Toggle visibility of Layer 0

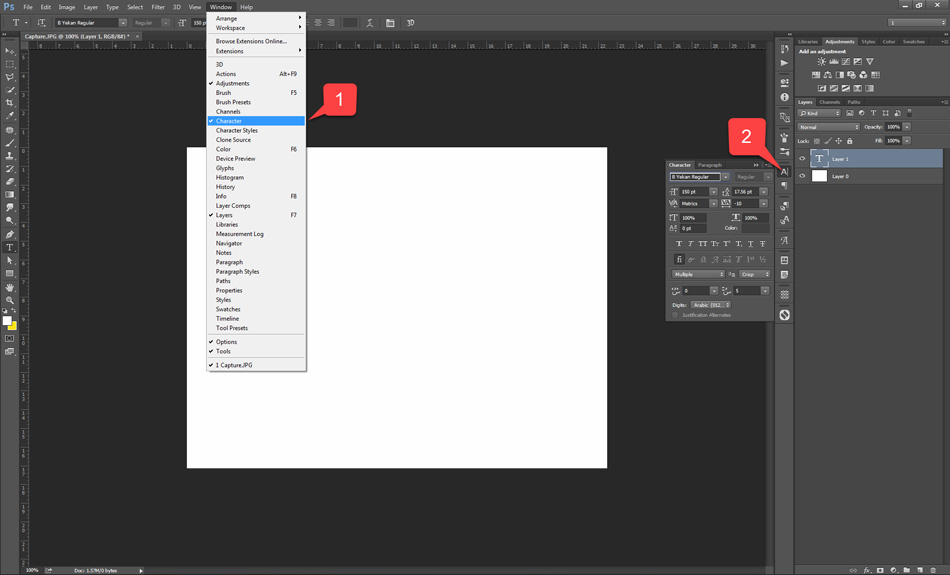pyautogui.click(x=802, y=176)
